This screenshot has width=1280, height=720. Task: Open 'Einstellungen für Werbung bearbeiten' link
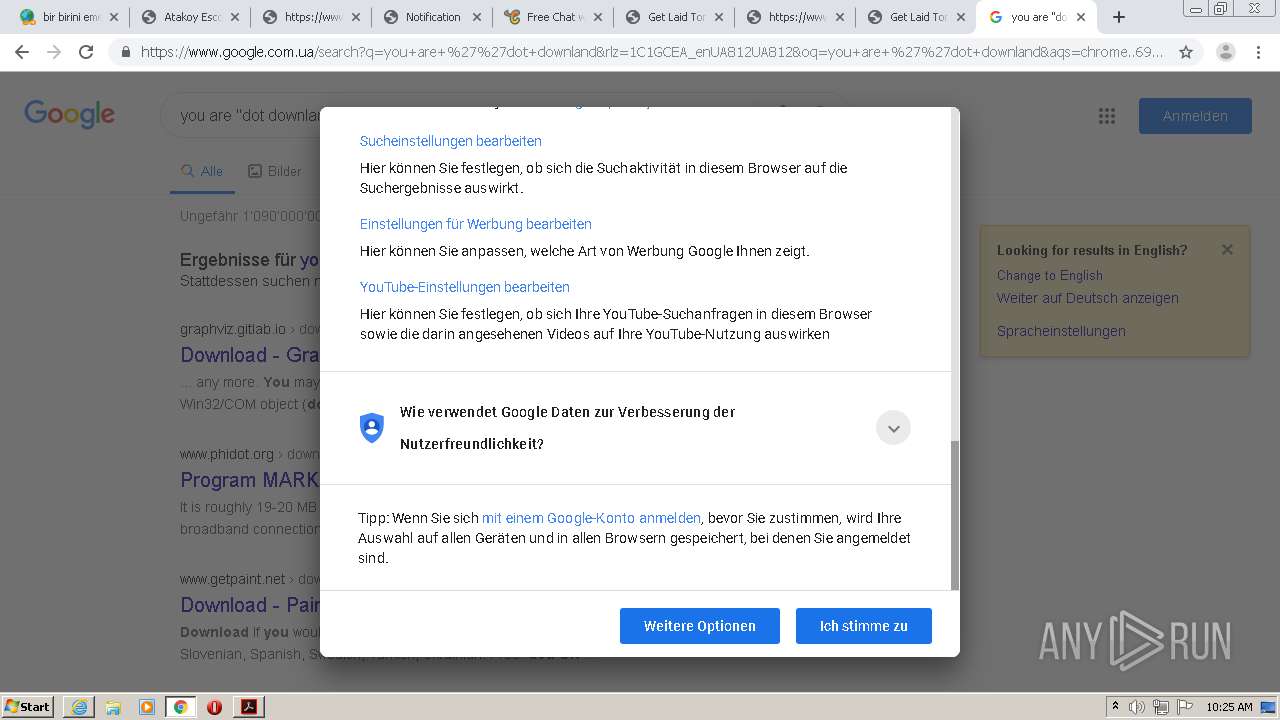476,224
